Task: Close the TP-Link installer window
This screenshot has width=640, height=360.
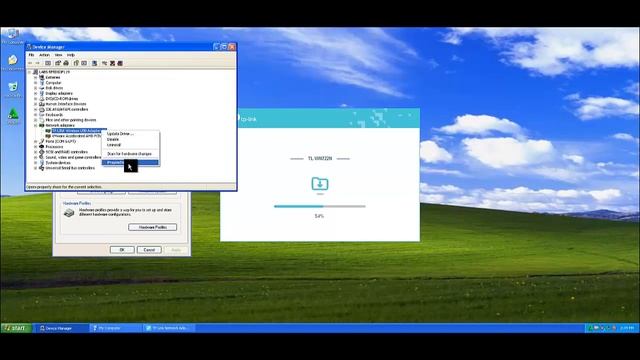Action: click(x=410, y=116)
